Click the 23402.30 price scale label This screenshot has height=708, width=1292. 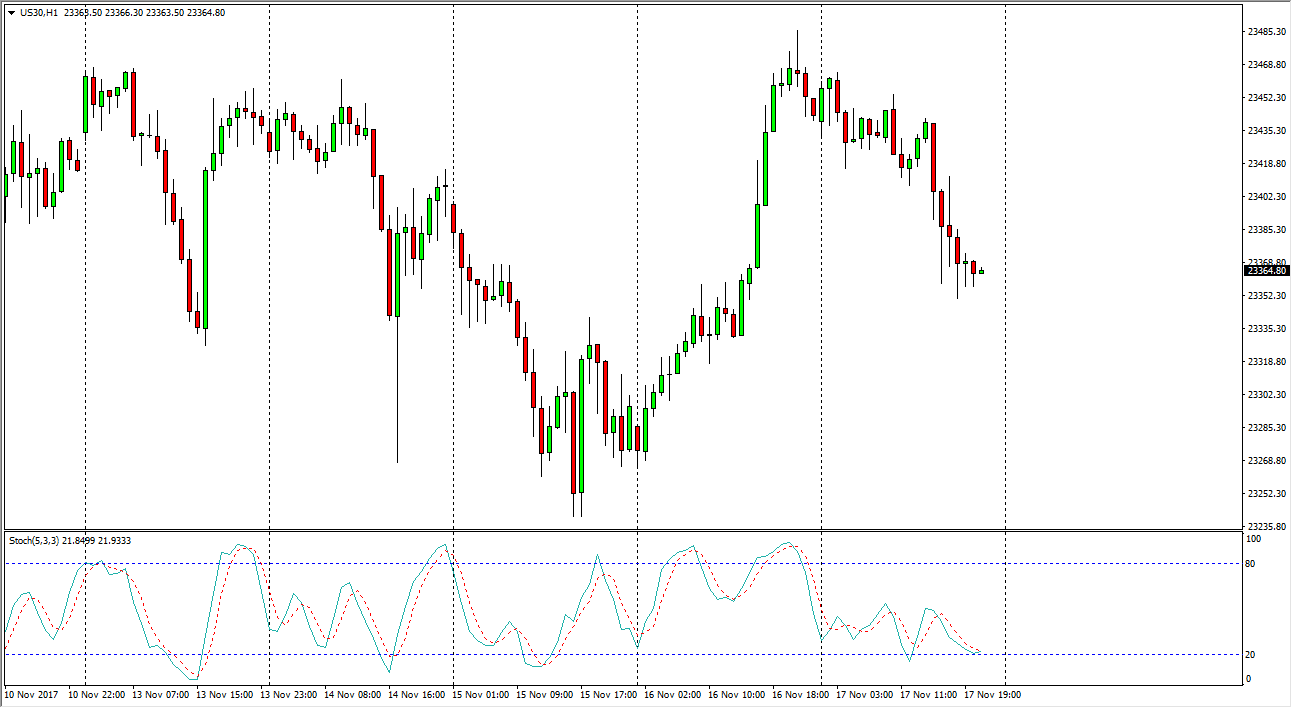point(1266,197)
